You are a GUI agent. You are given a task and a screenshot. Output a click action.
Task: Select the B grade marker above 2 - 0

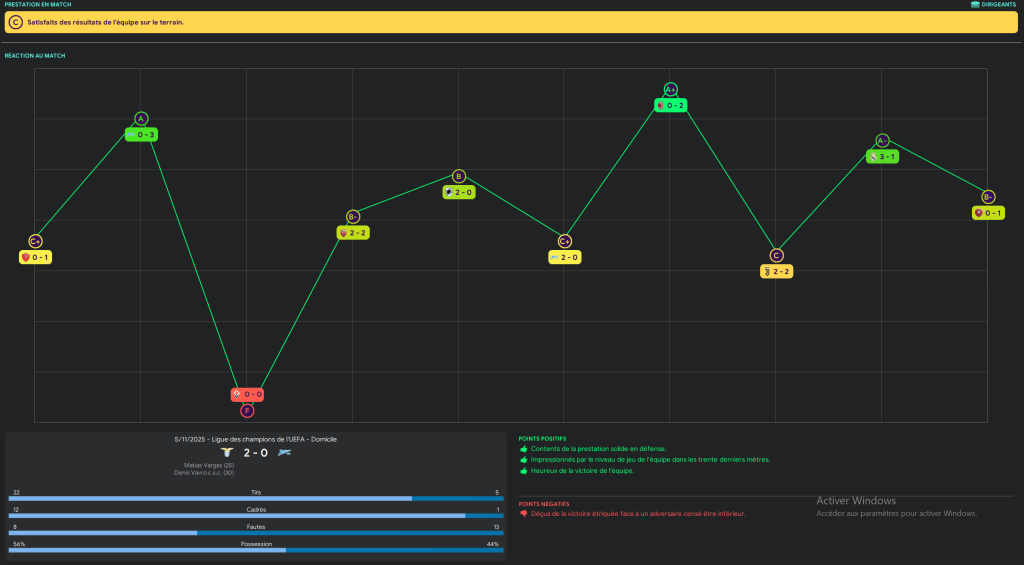click(459, 176)
